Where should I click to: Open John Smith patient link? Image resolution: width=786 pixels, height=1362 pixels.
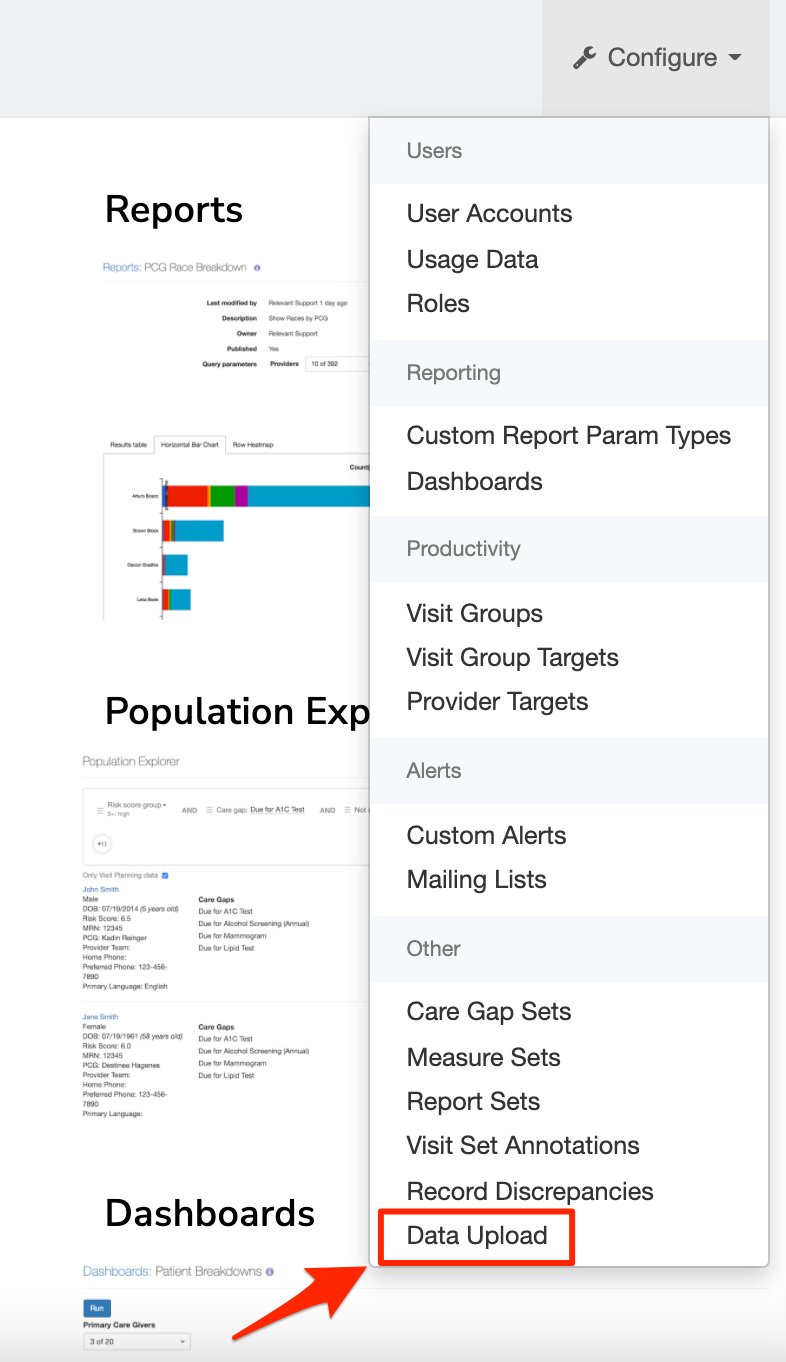[x=100, y=889]
